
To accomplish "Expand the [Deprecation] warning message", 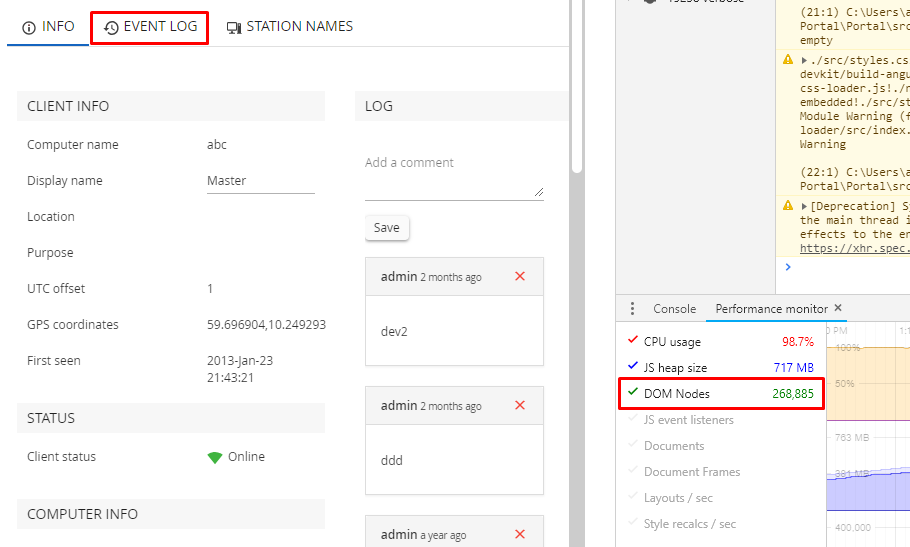I will pyautogui.click(x=804, y=207).
